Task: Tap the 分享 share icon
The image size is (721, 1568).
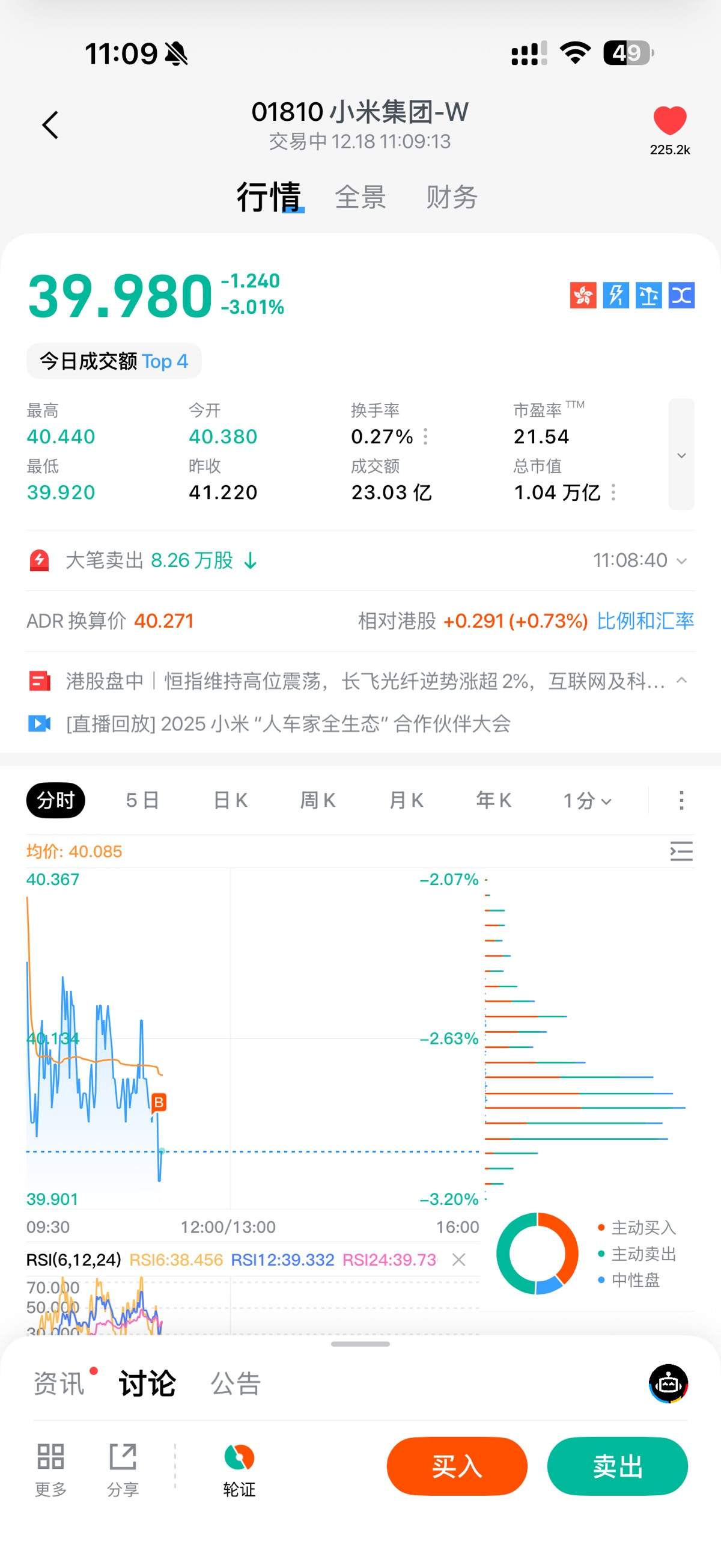Action: [x=123, y=1469]
